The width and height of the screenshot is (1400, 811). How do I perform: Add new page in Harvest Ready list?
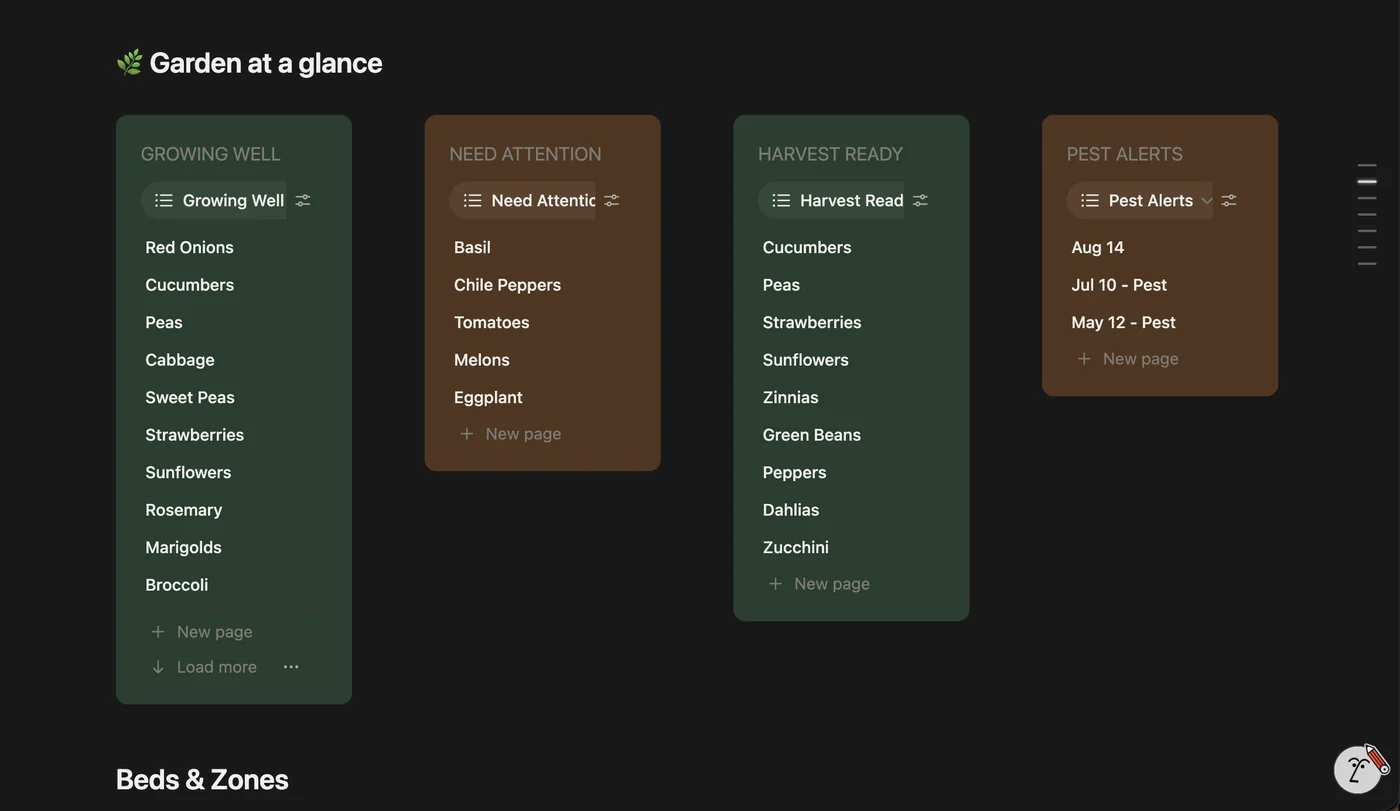click(x=820, y=584)
